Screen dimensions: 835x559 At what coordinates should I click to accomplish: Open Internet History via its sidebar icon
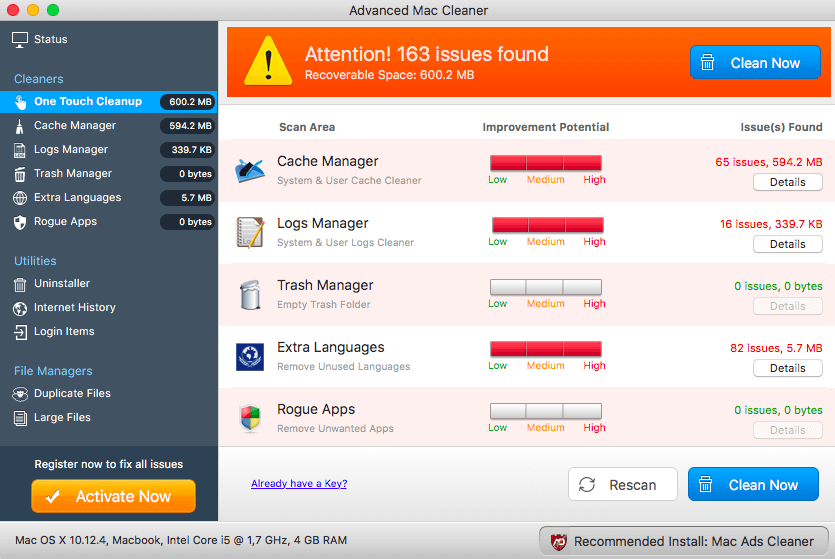(20, 308)
